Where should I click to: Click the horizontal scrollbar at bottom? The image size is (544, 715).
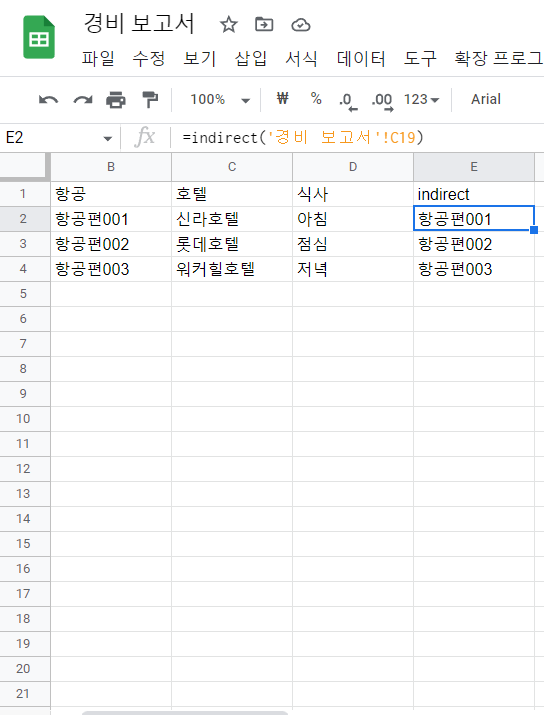coord(185,713)
